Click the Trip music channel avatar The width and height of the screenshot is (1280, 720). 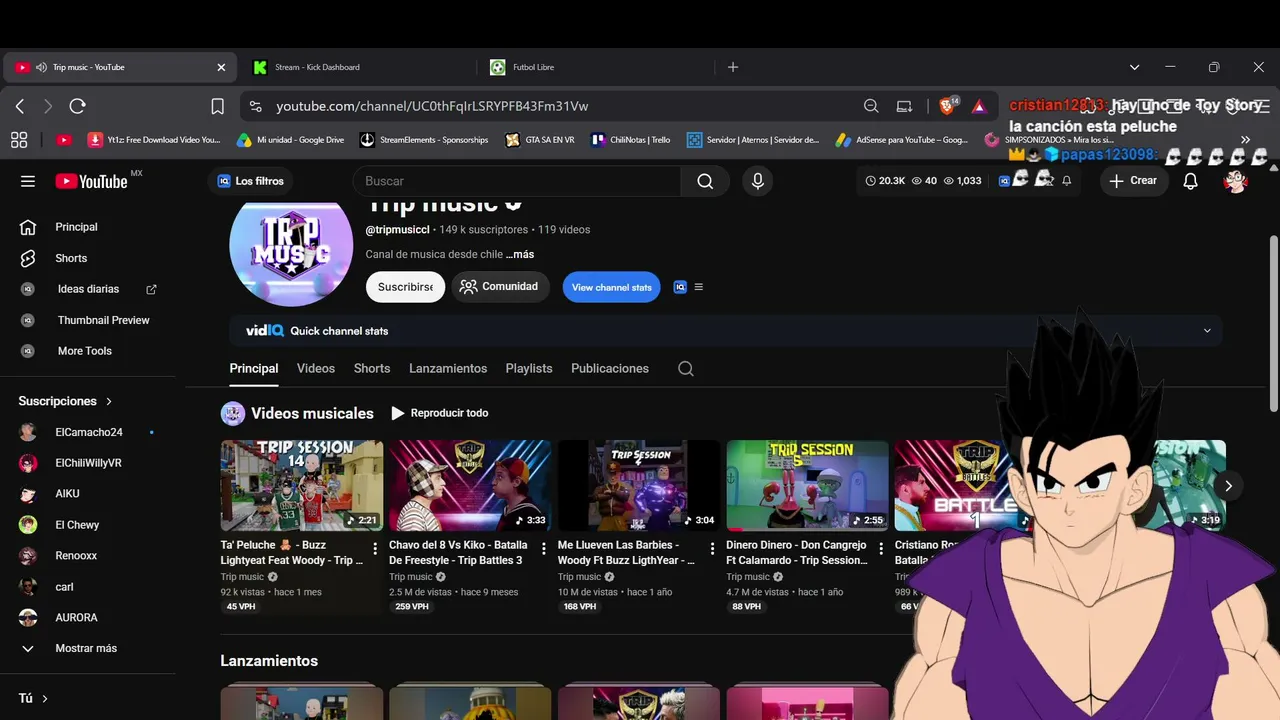(291, 246)
